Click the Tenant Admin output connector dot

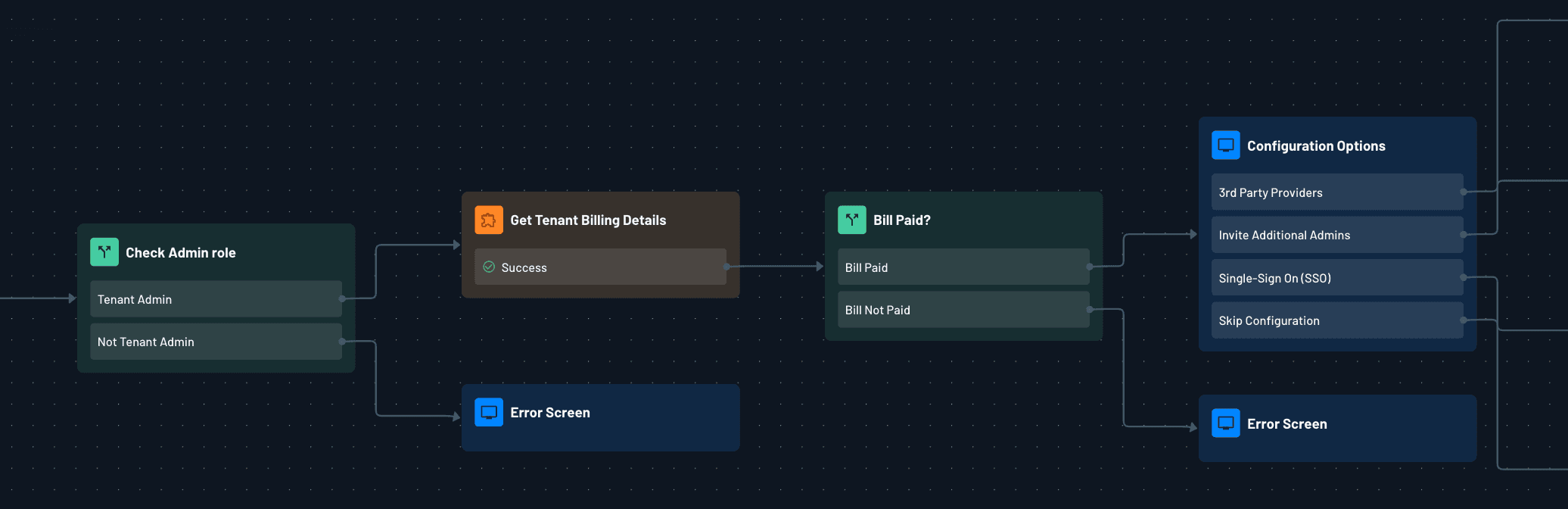tap(343, 299)
